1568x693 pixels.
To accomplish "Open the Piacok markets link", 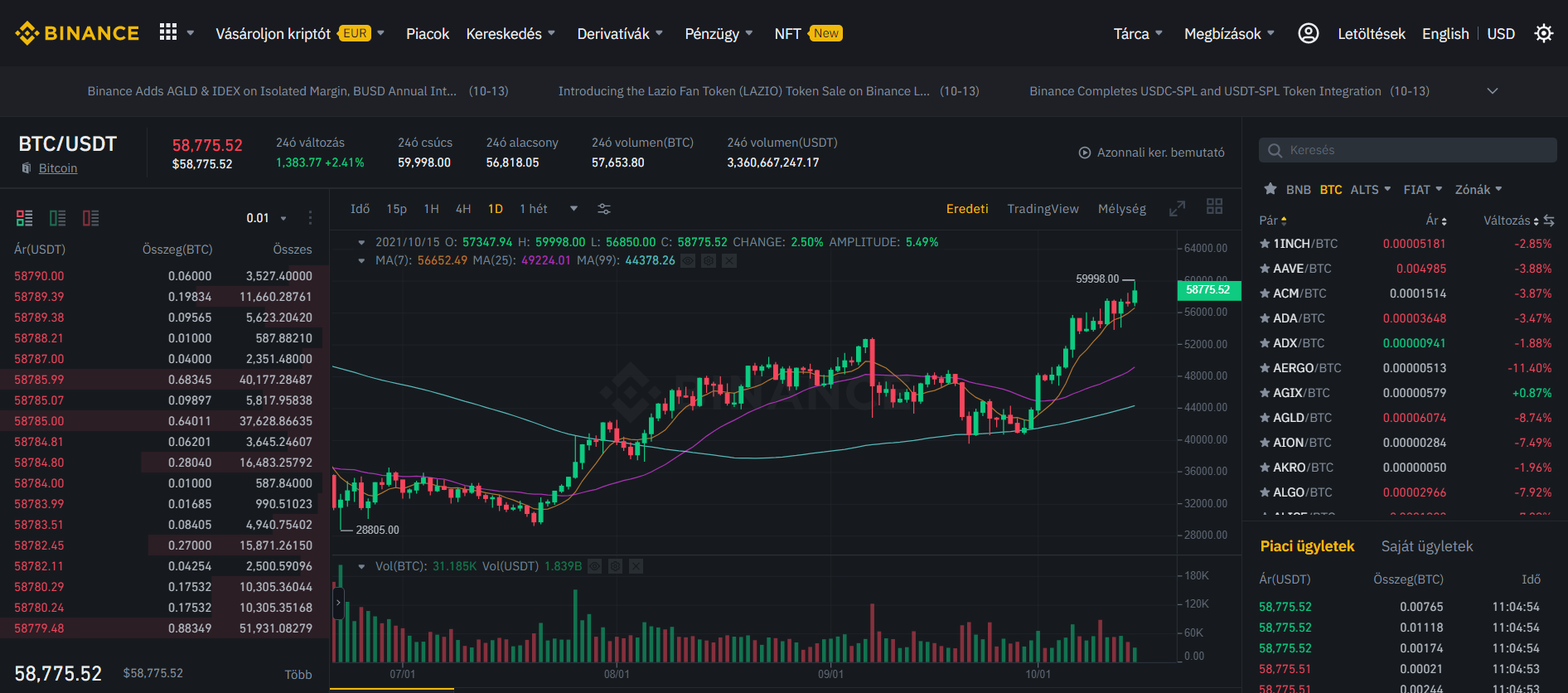I will [x=428, y=33].
